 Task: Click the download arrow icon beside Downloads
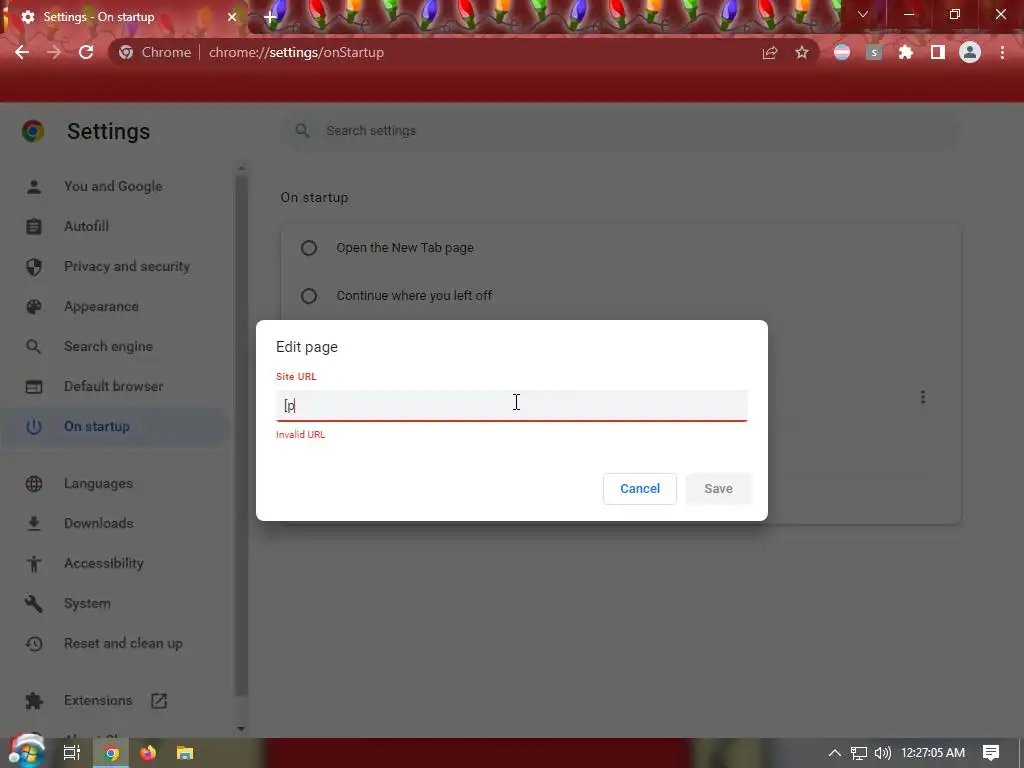34,523
